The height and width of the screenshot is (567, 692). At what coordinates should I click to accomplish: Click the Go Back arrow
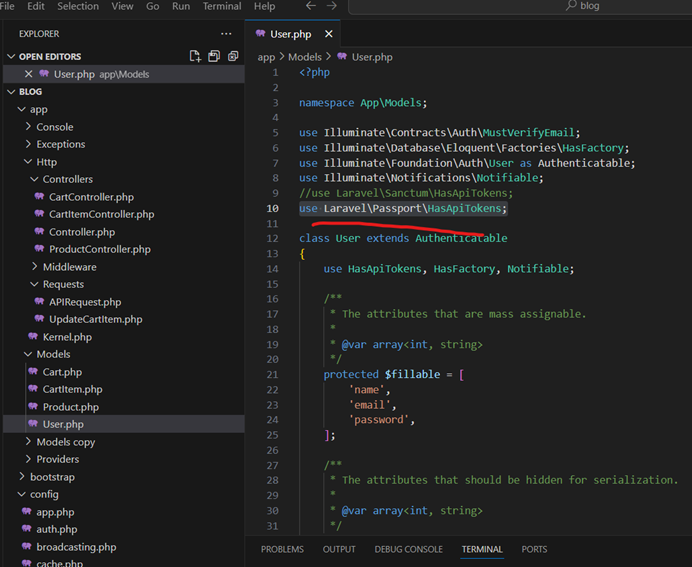(310, 6)
